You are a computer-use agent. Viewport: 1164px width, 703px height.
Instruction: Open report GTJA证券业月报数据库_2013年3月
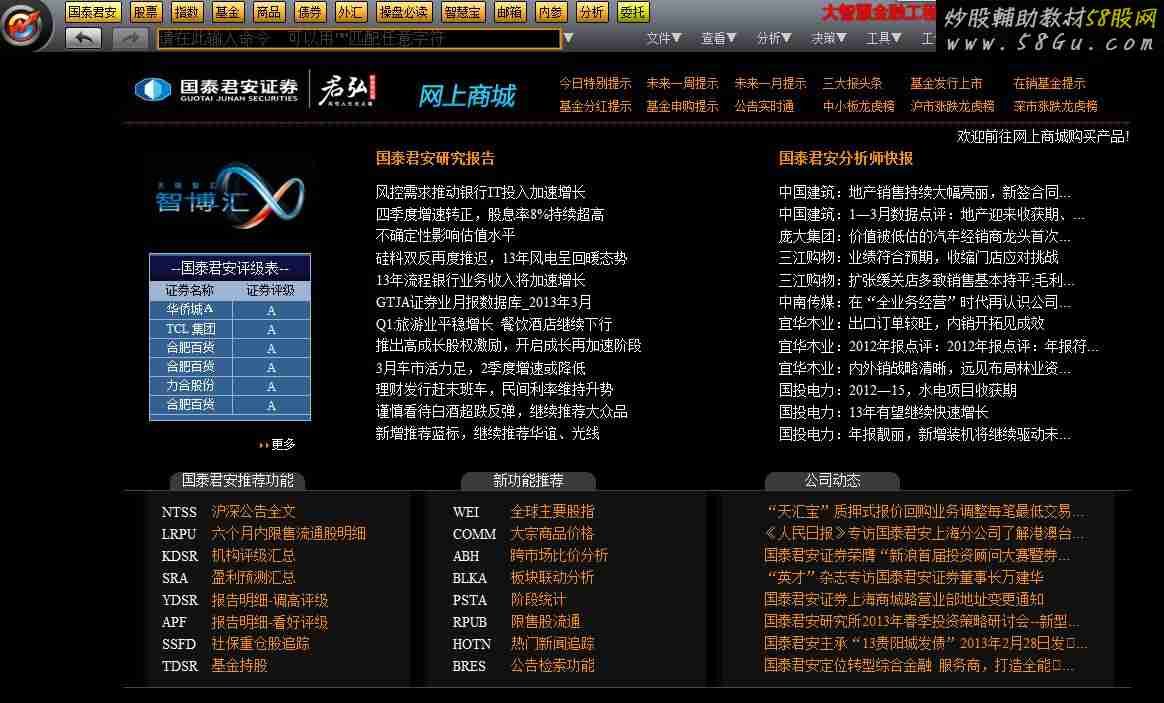click(x=483, y=302)
